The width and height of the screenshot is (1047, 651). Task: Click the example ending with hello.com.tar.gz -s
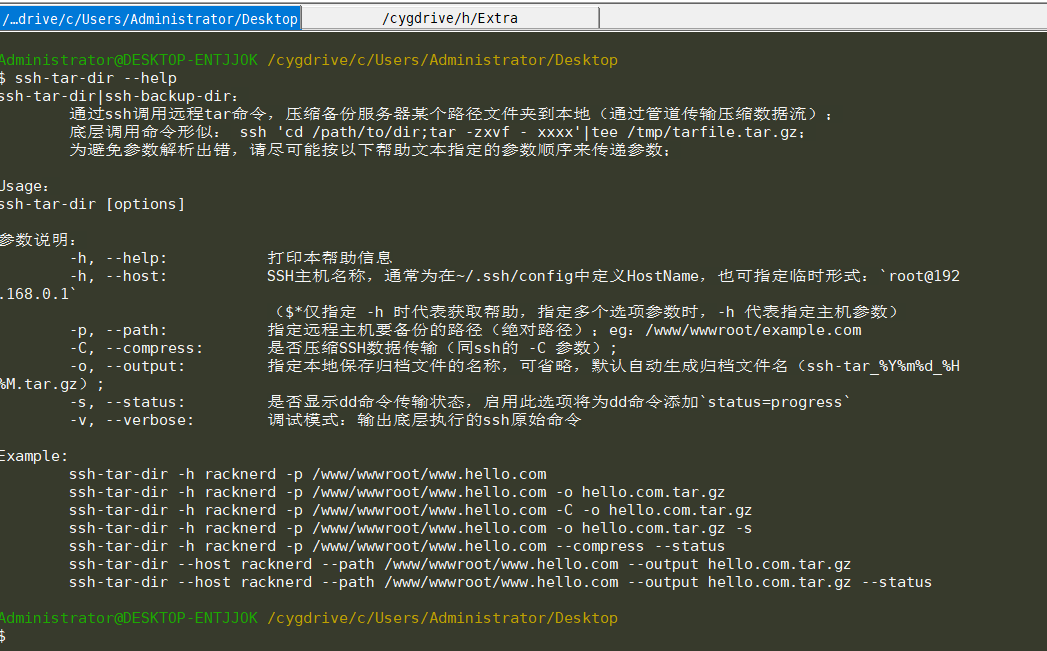[x=400, y=527]
